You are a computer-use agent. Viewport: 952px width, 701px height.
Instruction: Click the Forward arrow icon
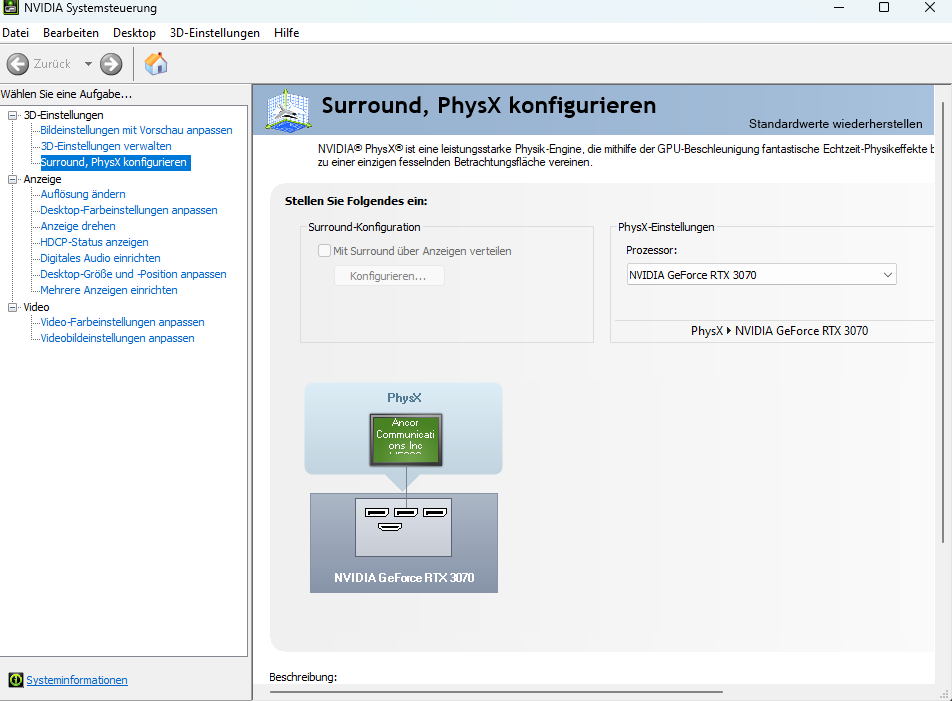click(x=111, y=64)
